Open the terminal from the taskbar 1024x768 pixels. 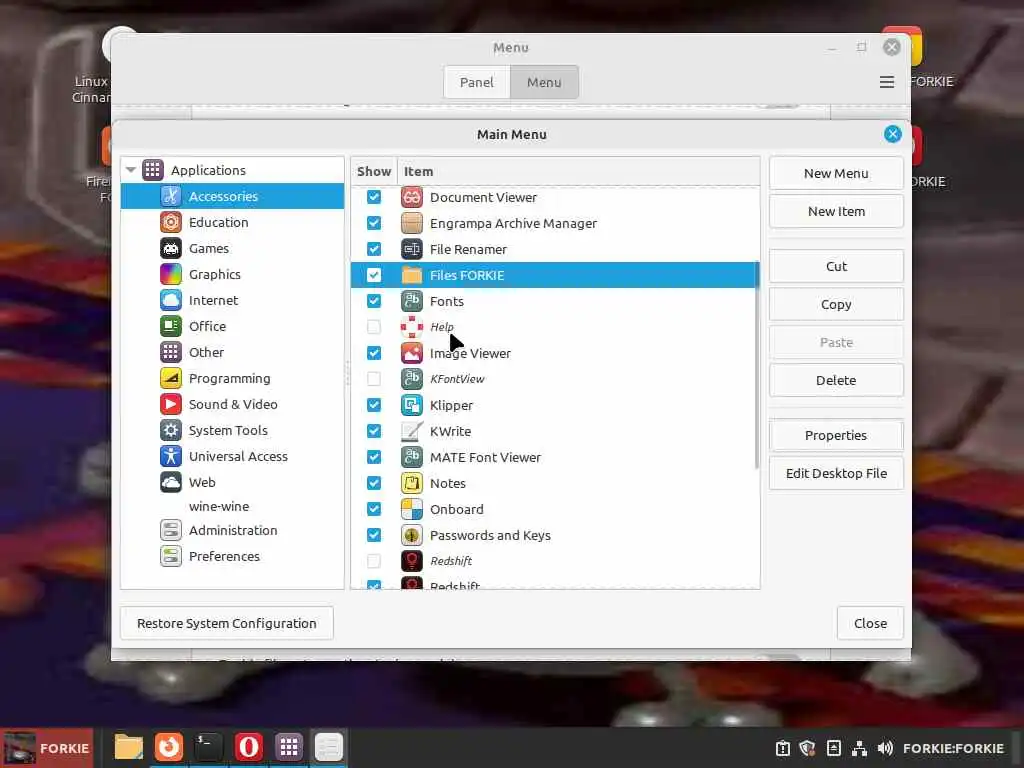pos(208,747)
